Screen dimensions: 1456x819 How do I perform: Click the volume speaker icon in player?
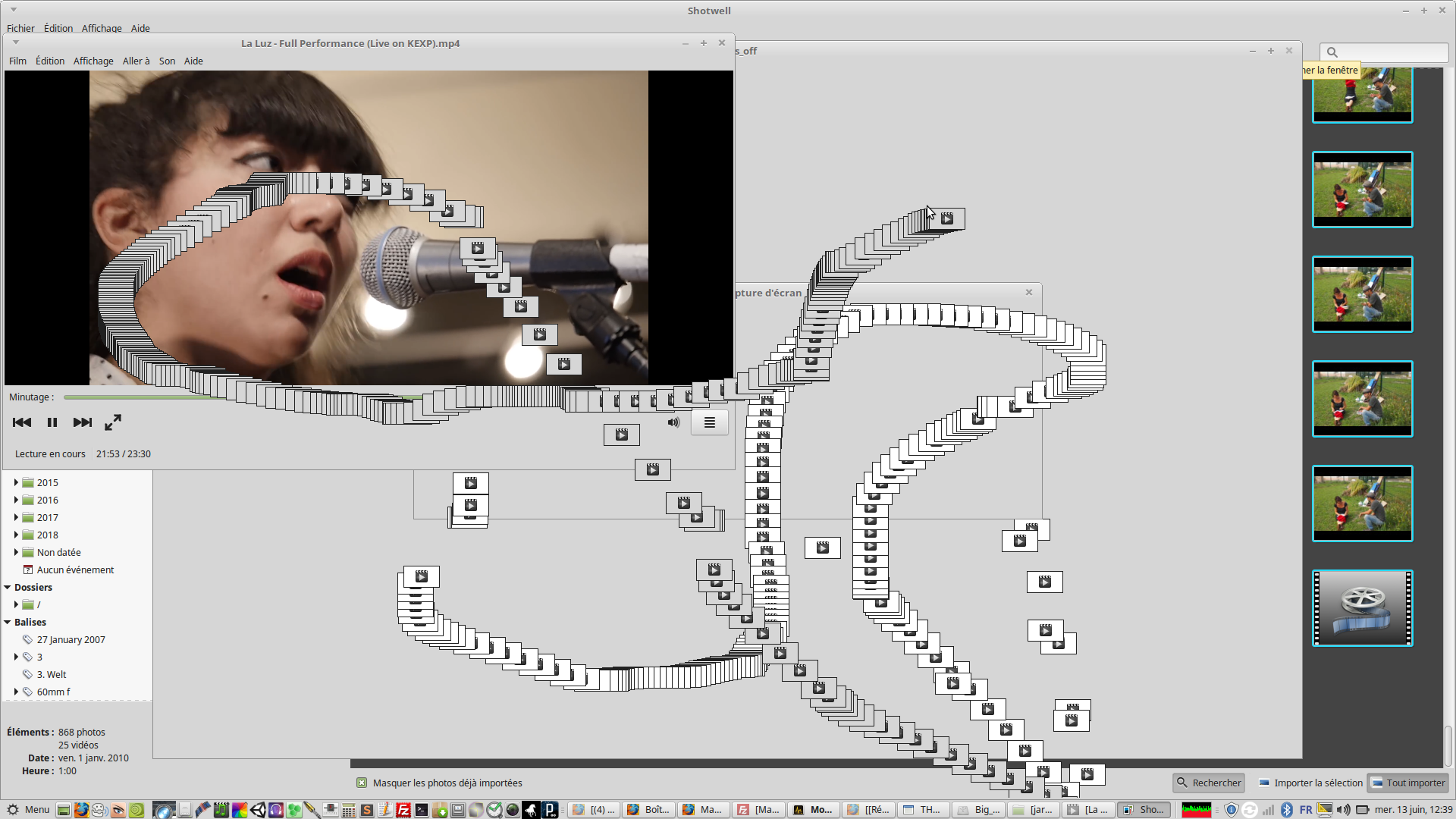pos(673,422)
